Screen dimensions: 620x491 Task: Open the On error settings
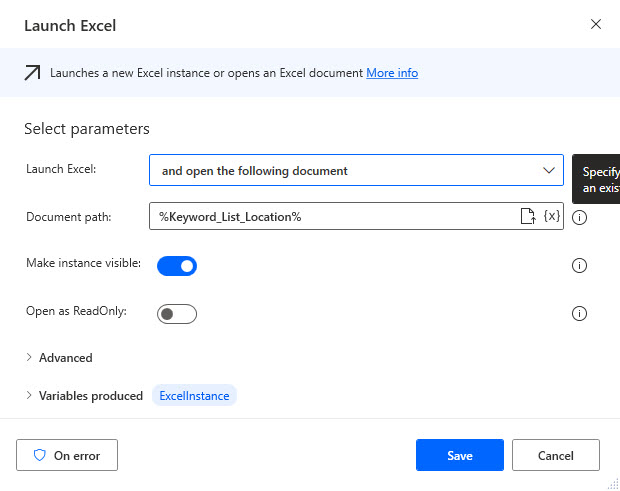click(67, 455)
